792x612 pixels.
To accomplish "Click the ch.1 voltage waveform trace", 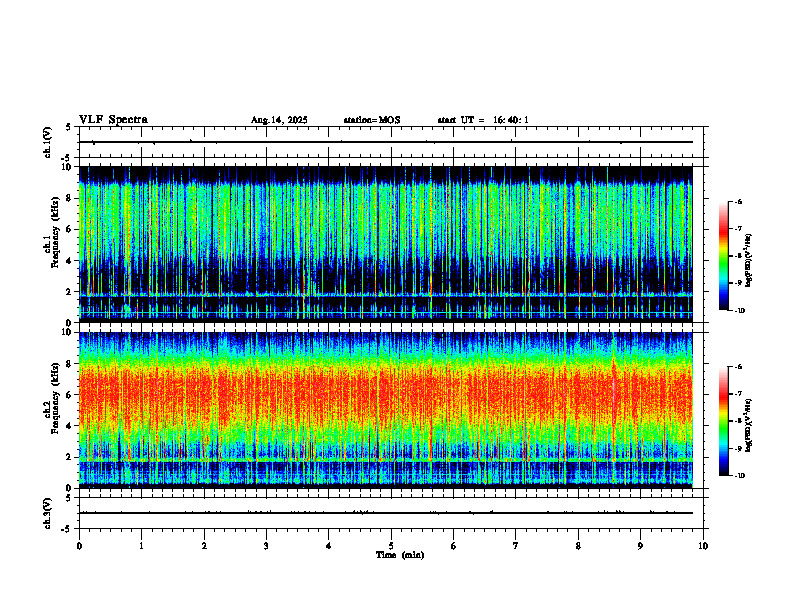I will point(385,142).
